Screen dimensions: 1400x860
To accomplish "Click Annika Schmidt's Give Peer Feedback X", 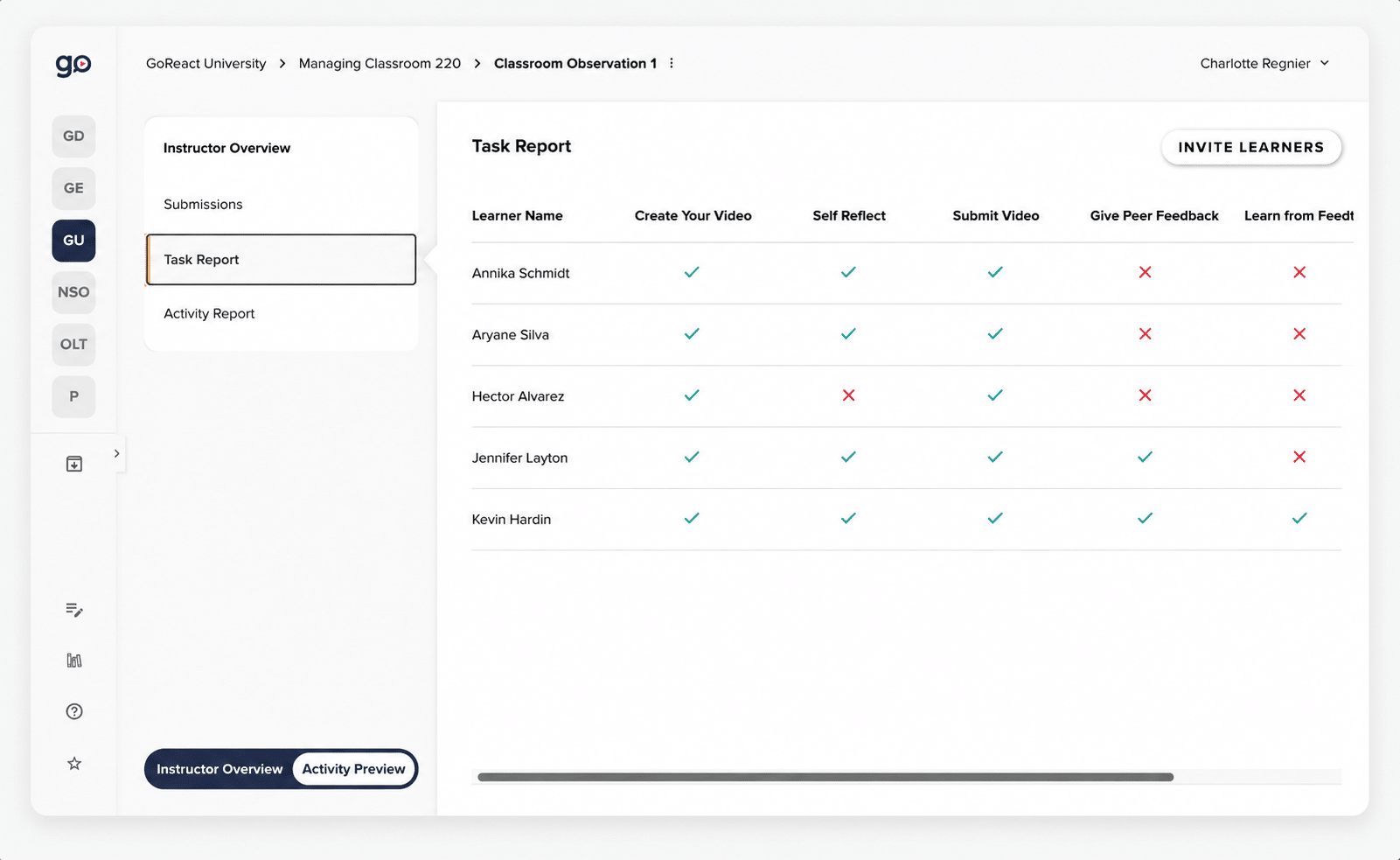I will point(1145,272).
